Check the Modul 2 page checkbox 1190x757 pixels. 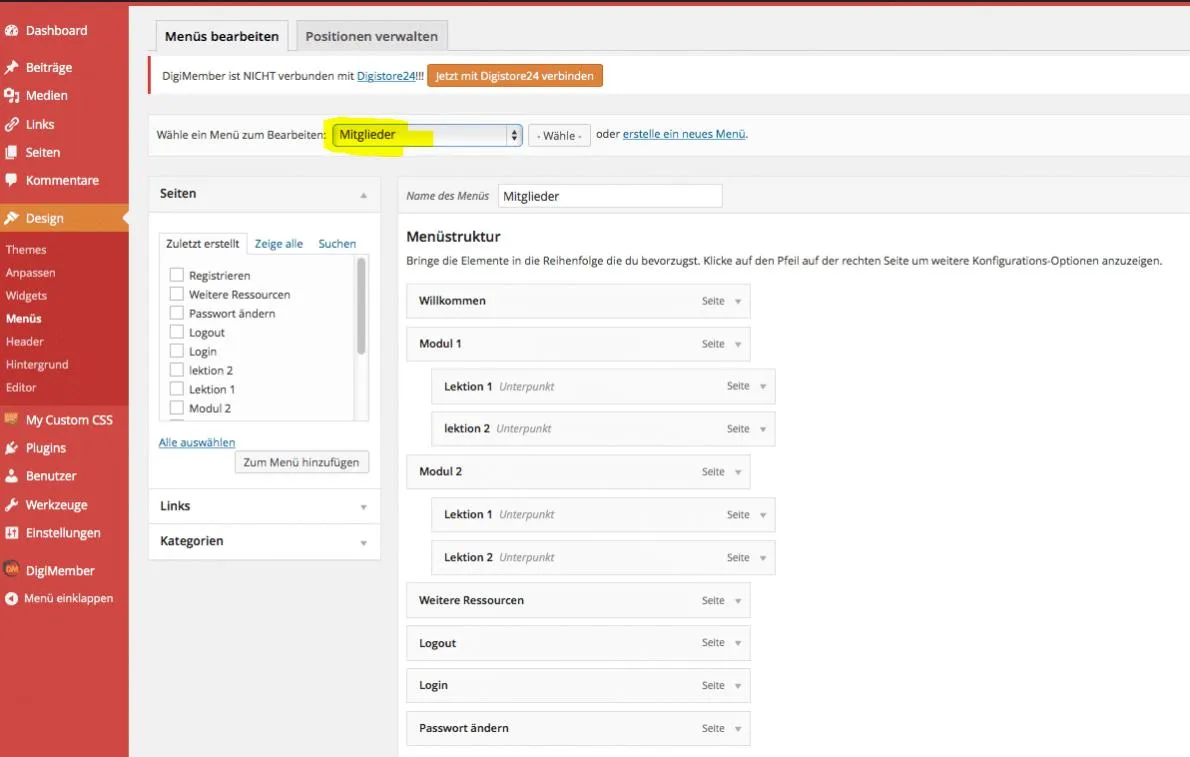tap(177, 408)
